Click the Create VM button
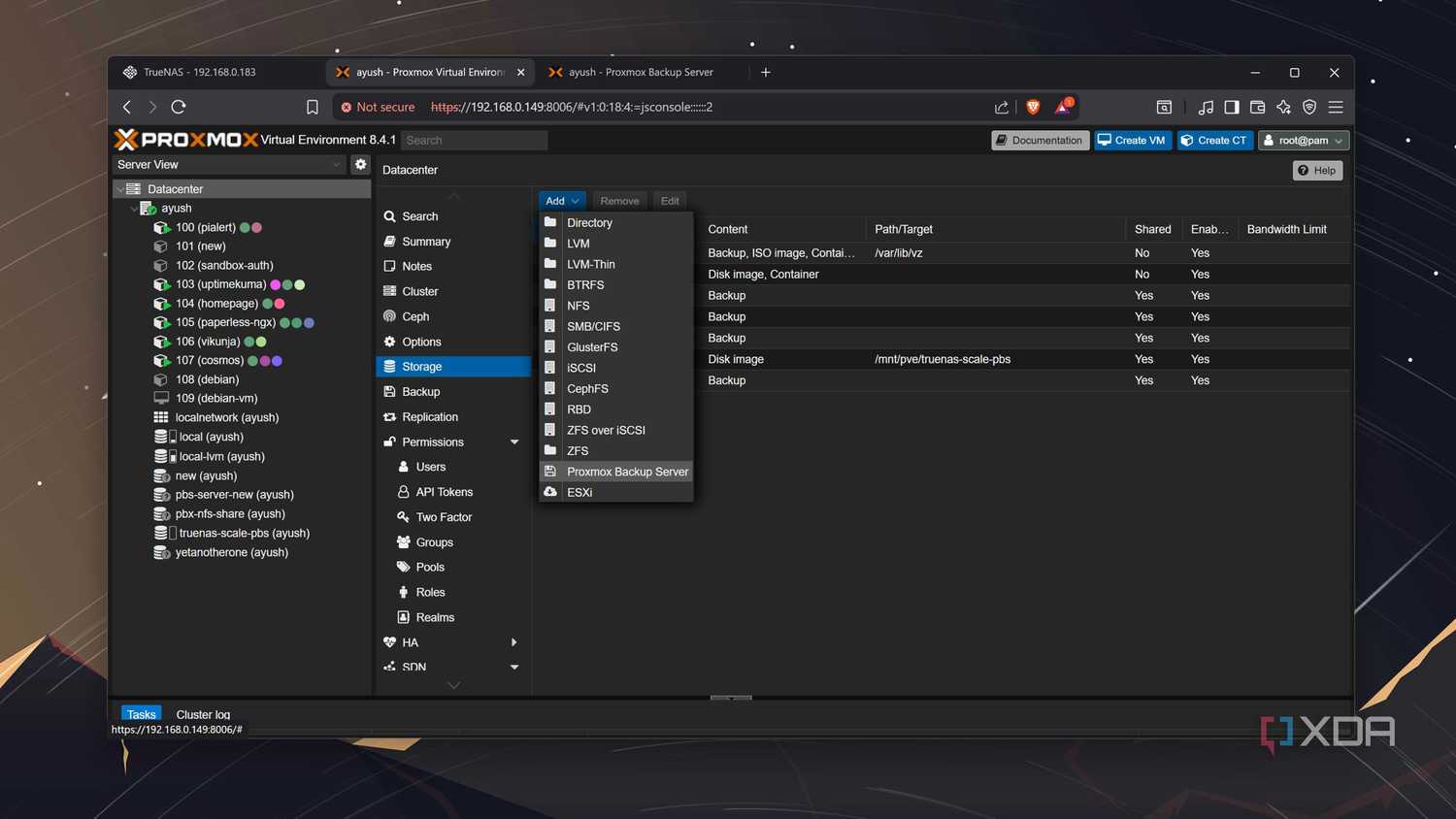The image size is (1456, 819). click(1133, 140)
